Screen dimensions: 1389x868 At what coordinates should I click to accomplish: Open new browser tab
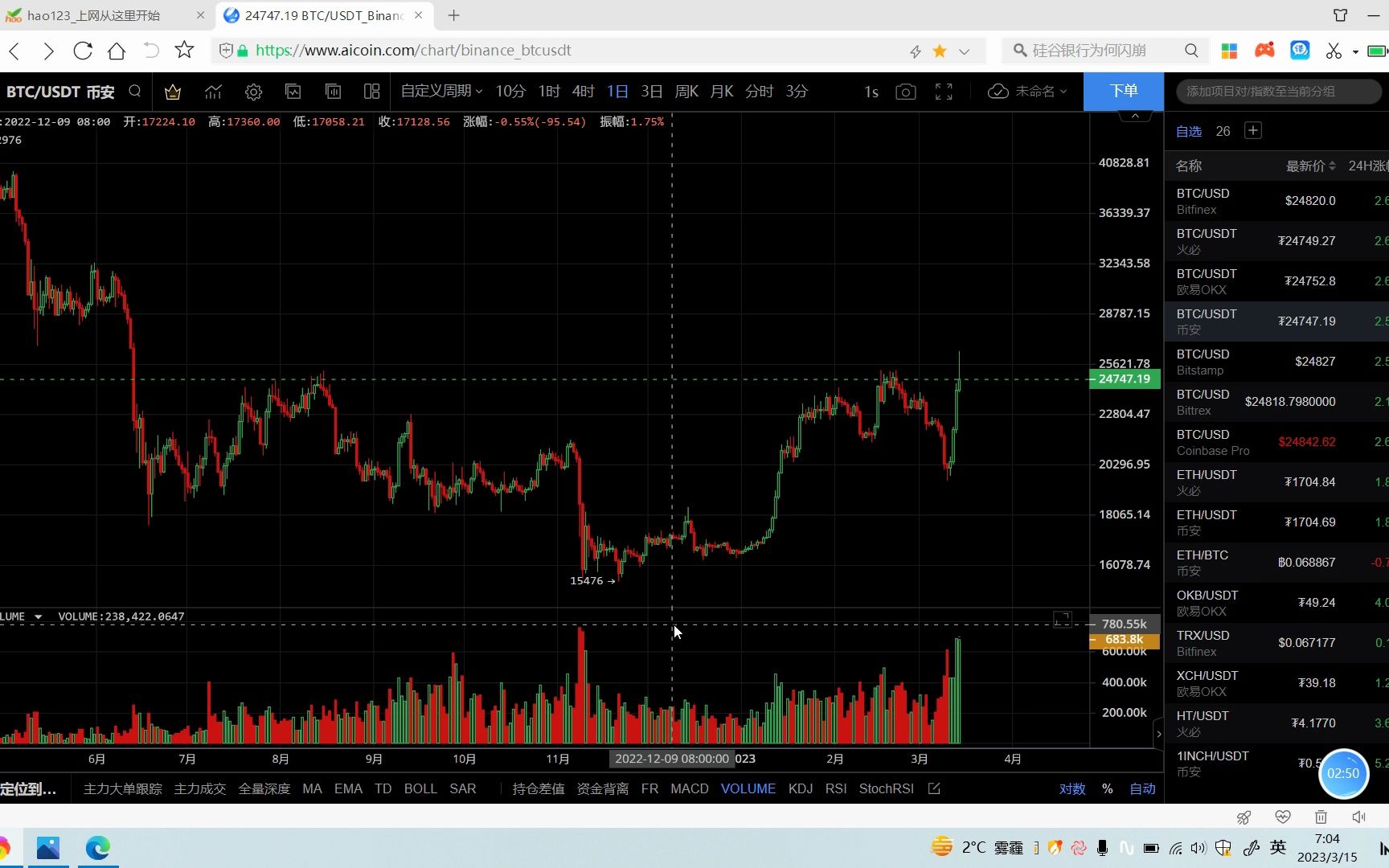click(x=454, y=15)
